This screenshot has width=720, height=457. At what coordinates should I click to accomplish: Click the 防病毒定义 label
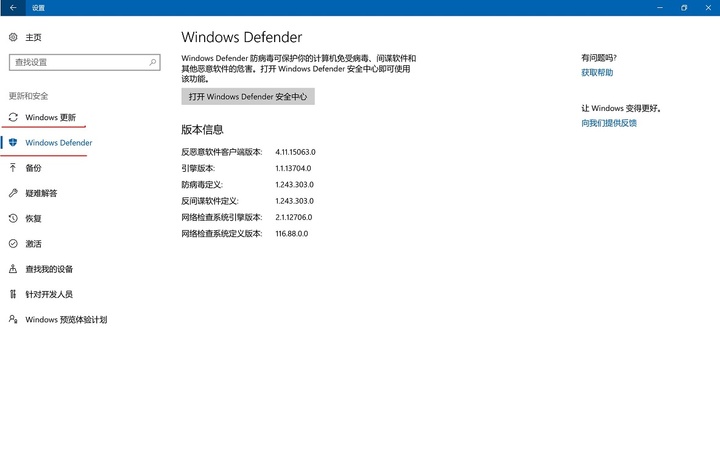tap(202, 185)
